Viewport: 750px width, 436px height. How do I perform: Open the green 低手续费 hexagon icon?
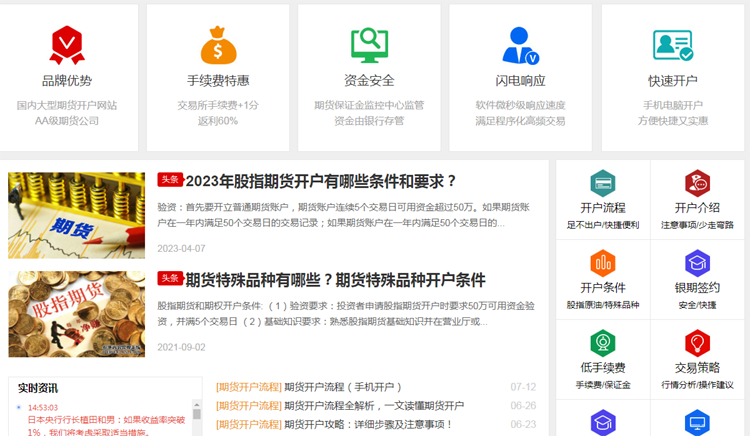coord(602,343)
